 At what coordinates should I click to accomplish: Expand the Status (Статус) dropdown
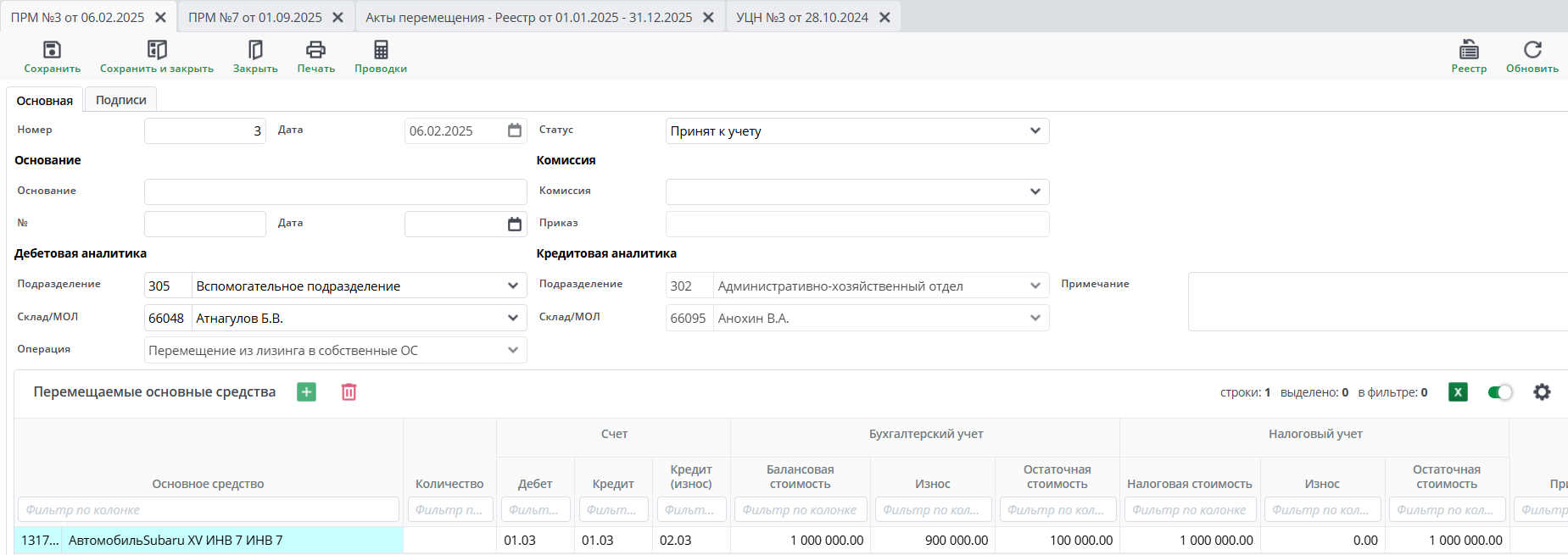[1035, 130]
